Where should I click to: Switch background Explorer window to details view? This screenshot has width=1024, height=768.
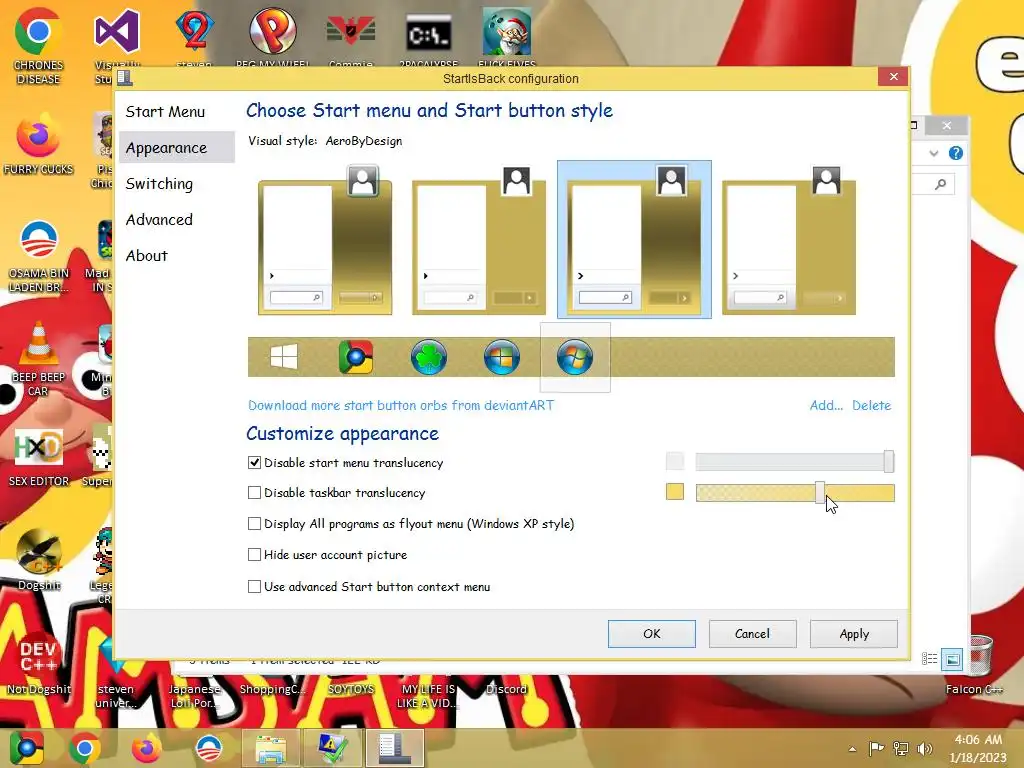tap(929, 659)
